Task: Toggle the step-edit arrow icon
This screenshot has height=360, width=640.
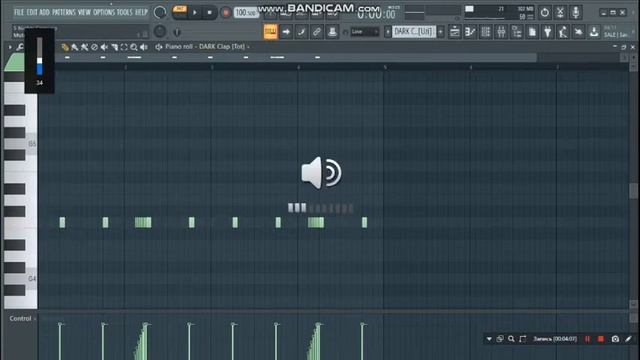Action: (x=286, y=31)
